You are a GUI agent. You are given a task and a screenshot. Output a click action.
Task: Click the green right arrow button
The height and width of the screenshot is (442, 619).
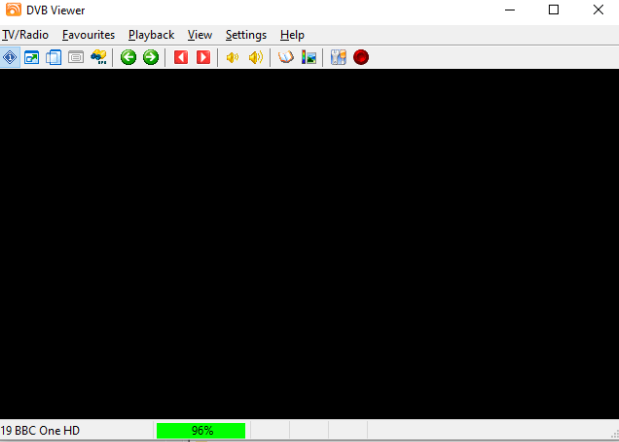pyautogui.click(x=150, y=57)
